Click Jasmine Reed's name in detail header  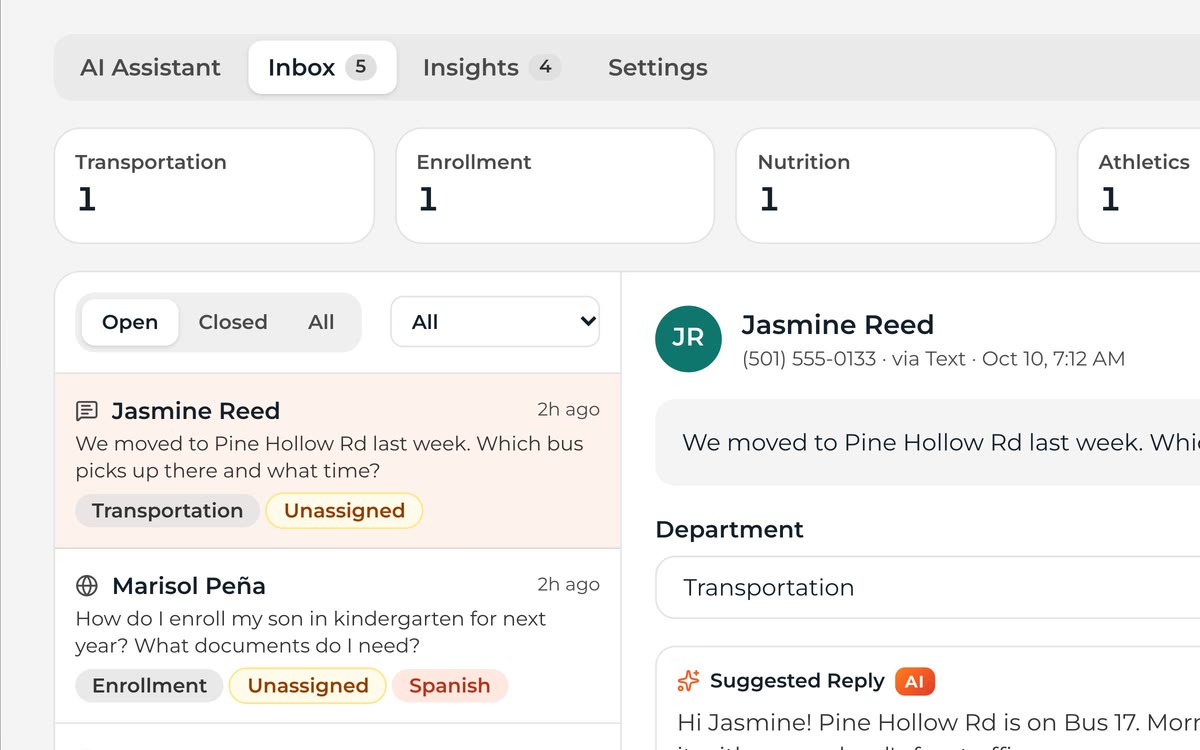pyautogui.click(x=838, y=325)
